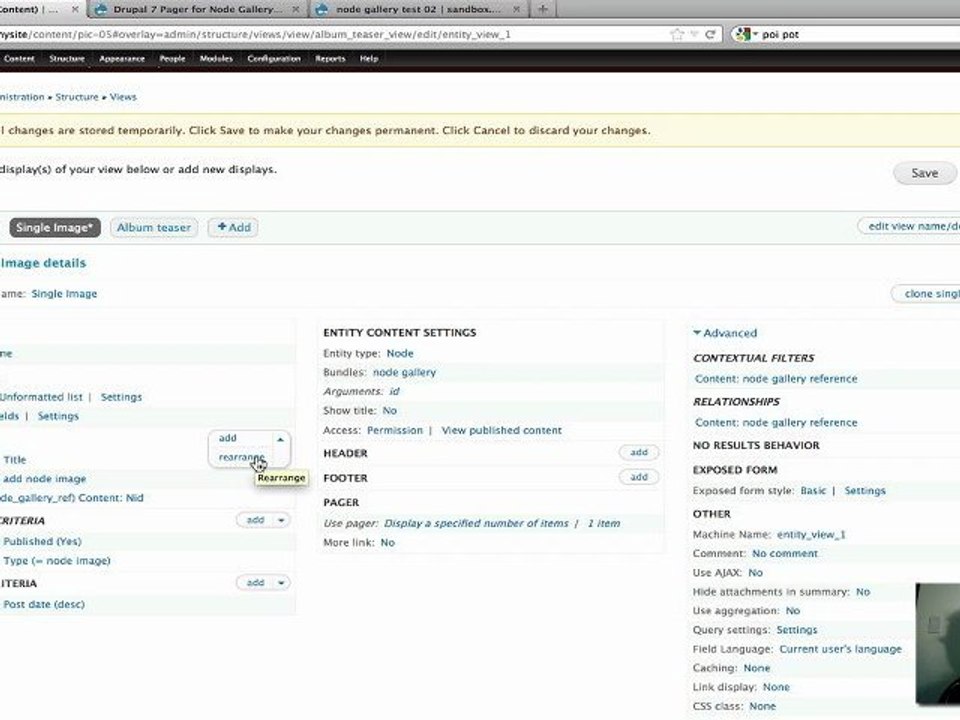Screen dimensions: 960x720
Task: Edit Bundles node gallery setting
Action: pyautogui.click(x=404, y=372)
